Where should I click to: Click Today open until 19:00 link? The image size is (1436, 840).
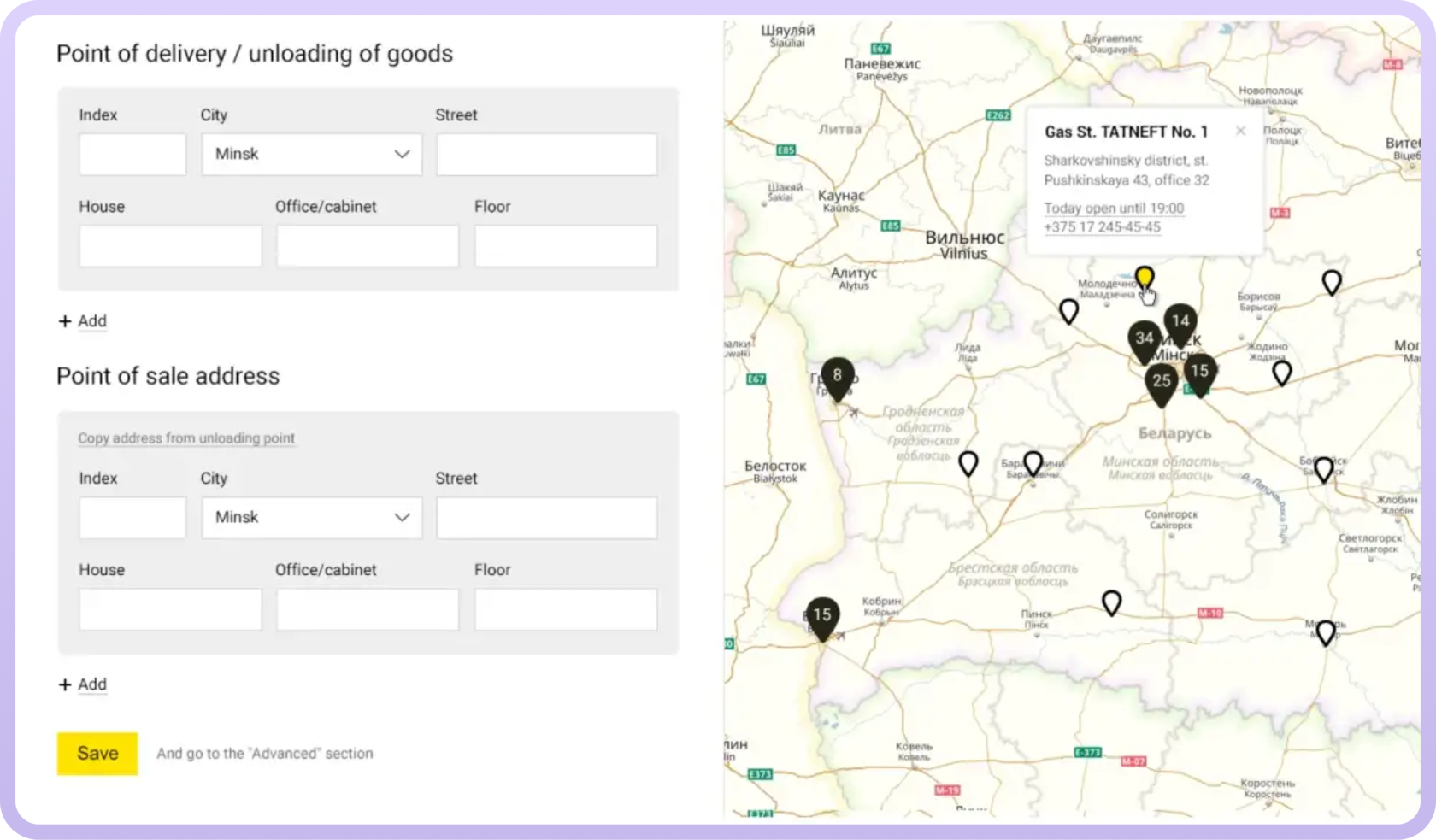[x=1113, y=209]
